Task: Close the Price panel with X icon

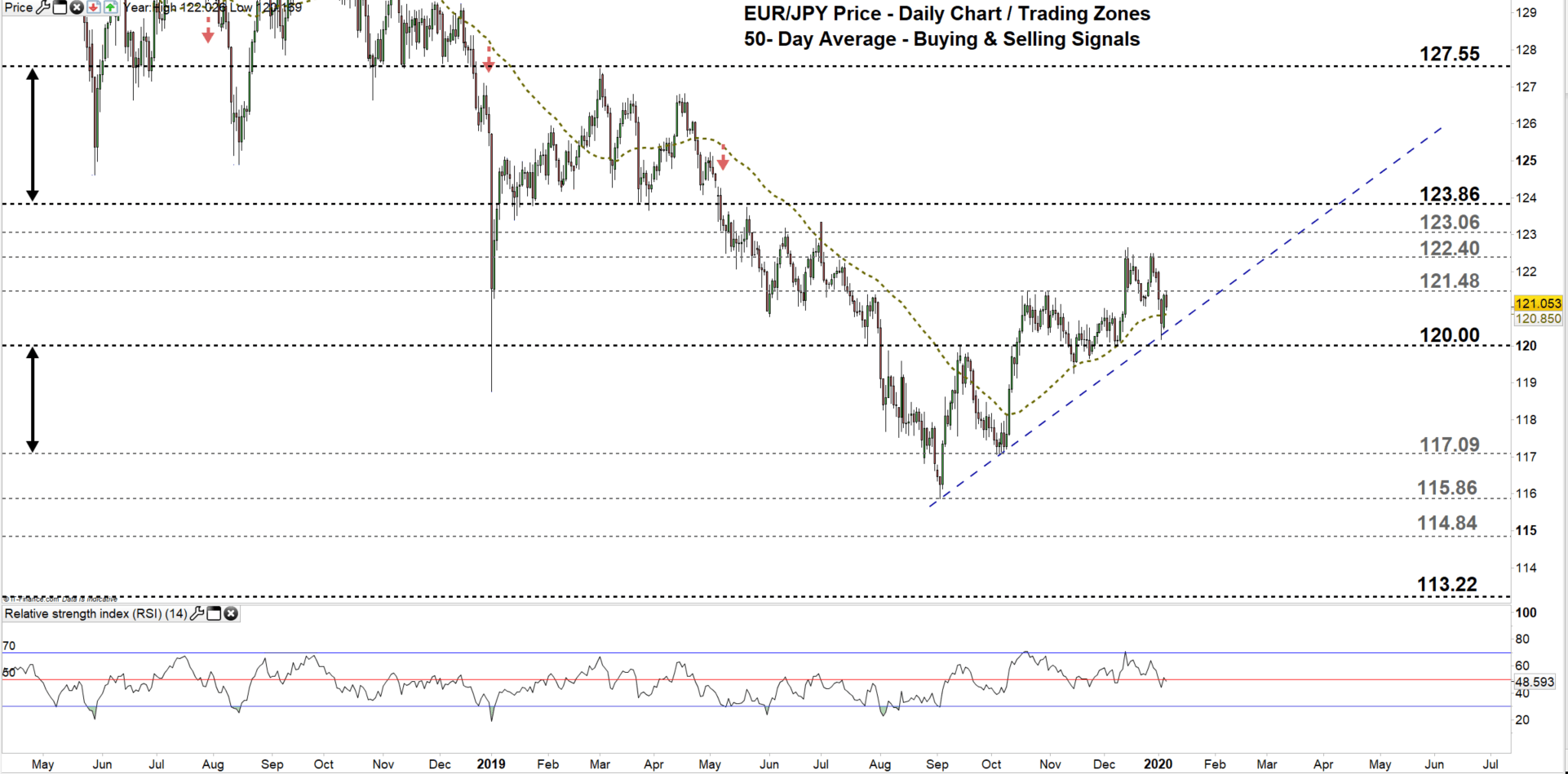Action: click(77, 7)
